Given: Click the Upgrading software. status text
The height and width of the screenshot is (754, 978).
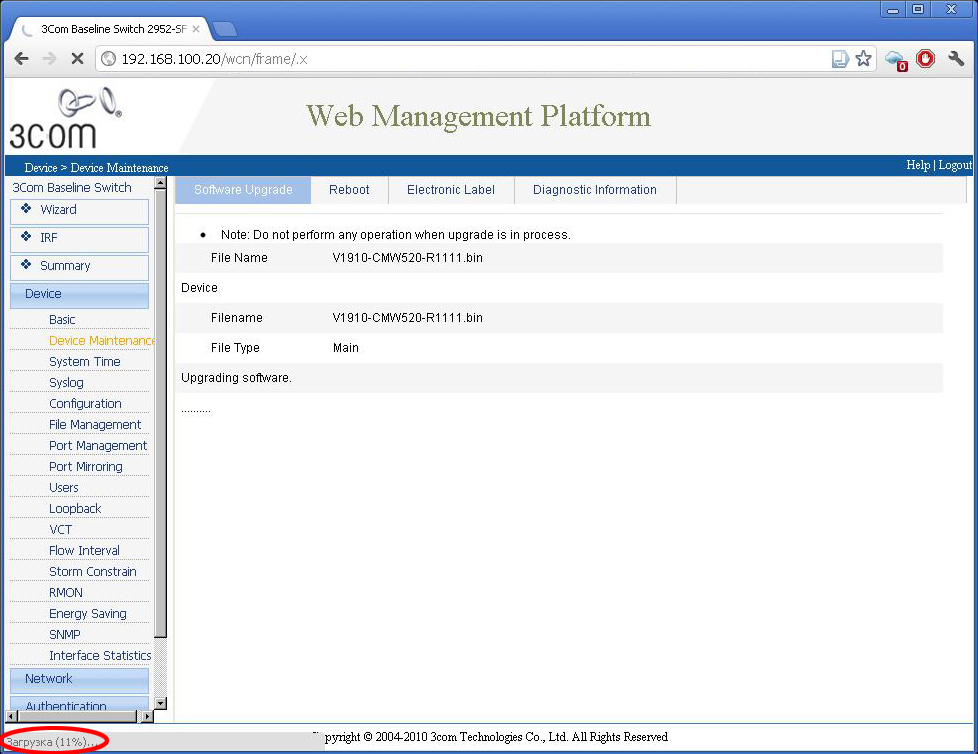Looking at the screenshot, I should [x=236, y=378].
